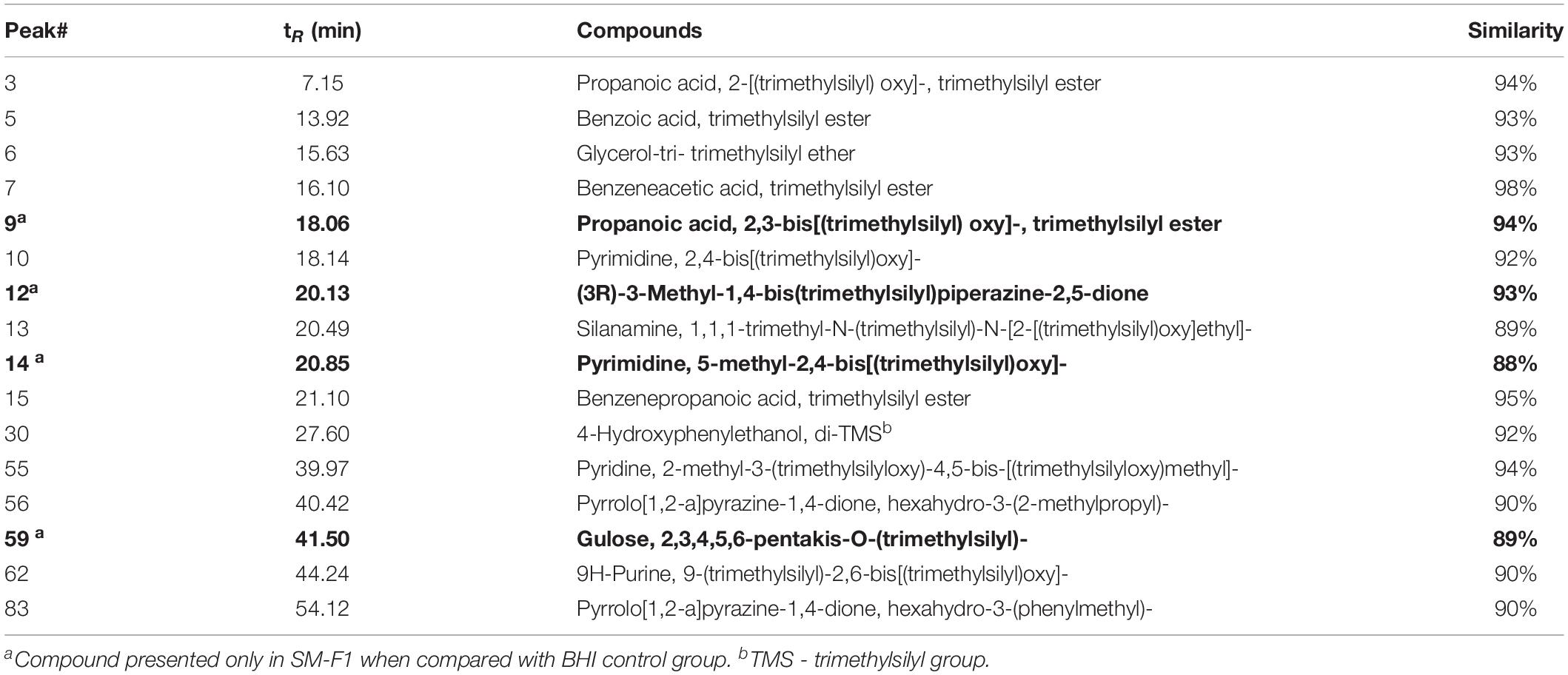Select the hexahydro-3-(phenylmethyl)- compound entry
This screenshot has width=1568, height=675.
pos(864,609)
